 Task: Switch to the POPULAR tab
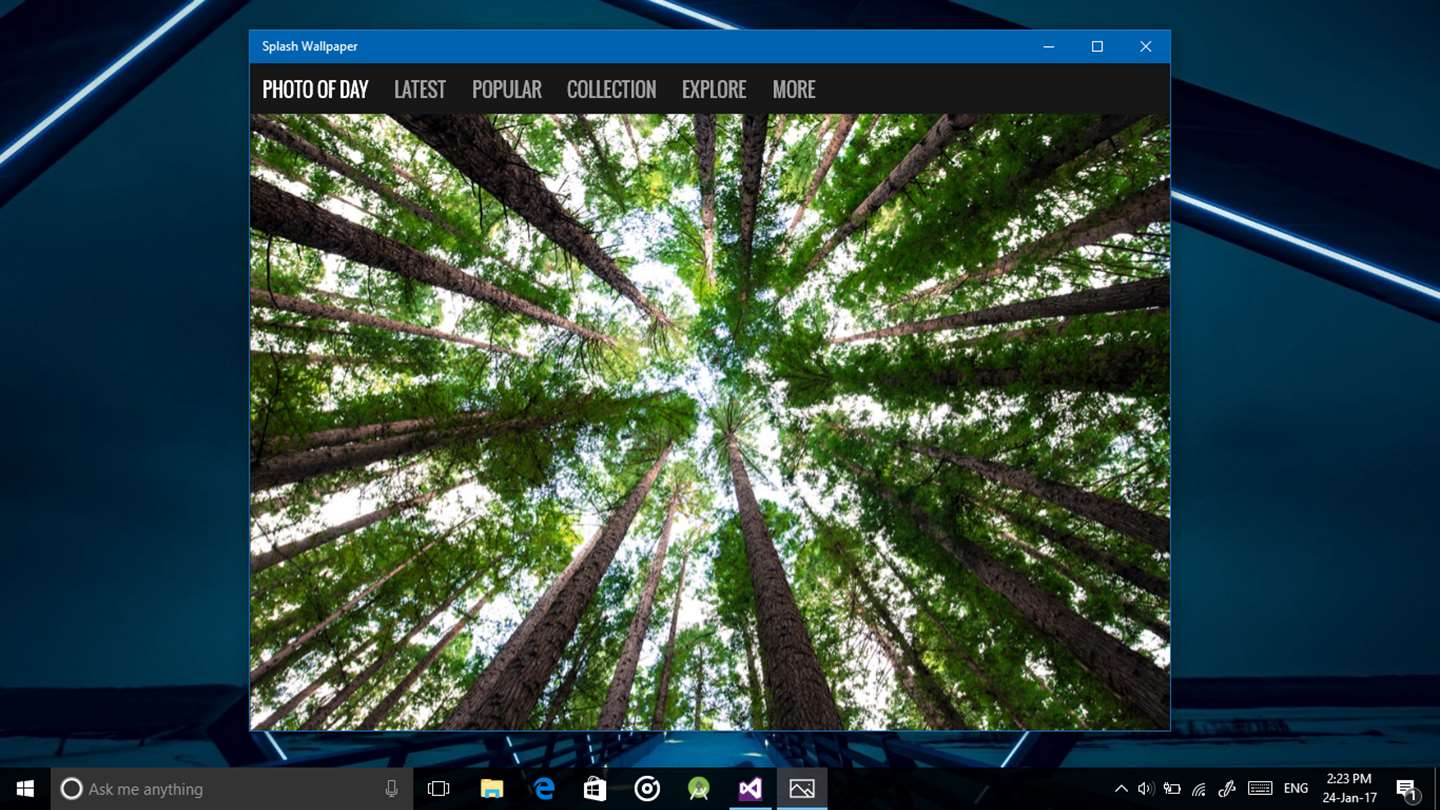507,90
